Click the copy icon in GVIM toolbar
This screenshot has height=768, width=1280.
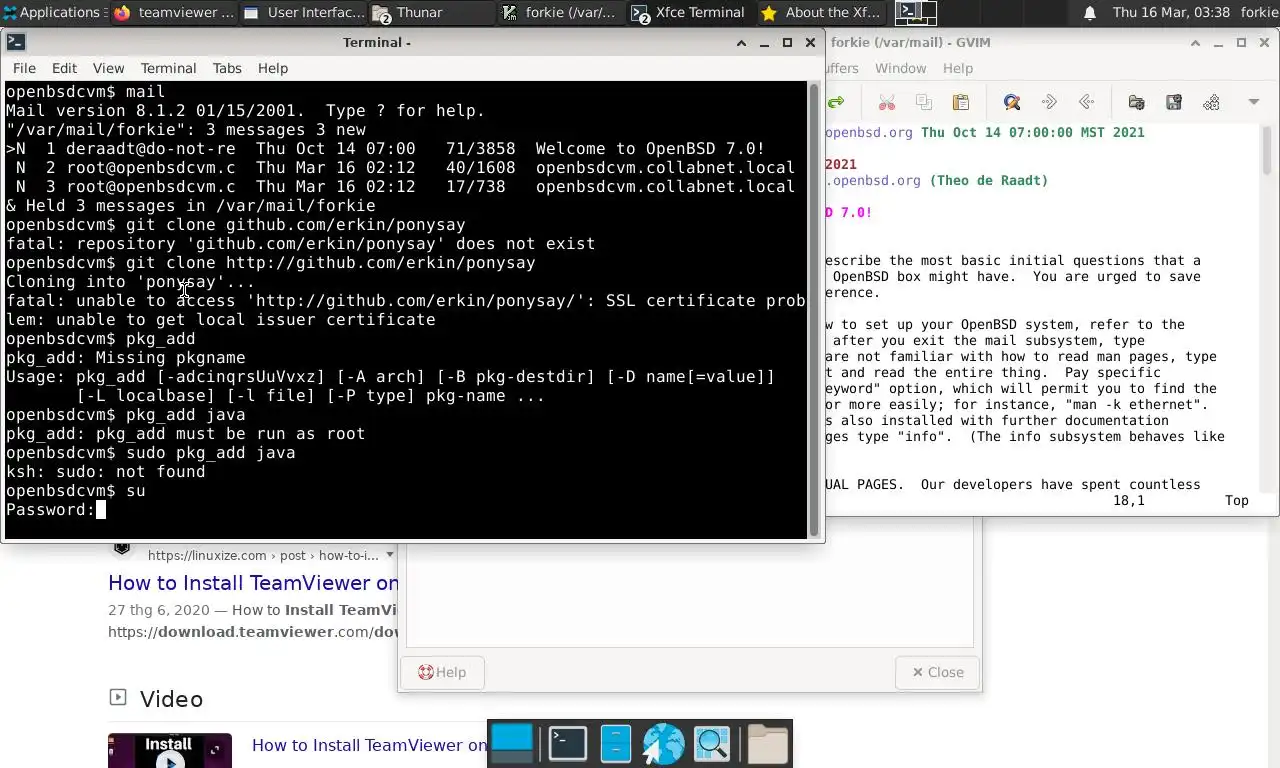(x=924, y=102)
